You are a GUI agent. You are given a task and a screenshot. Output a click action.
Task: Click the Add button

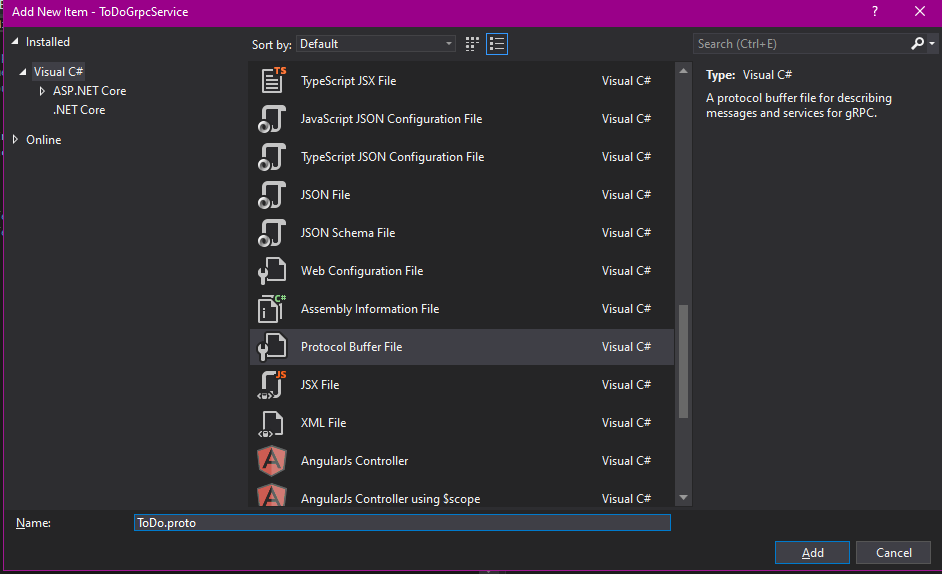coord(812,553)
